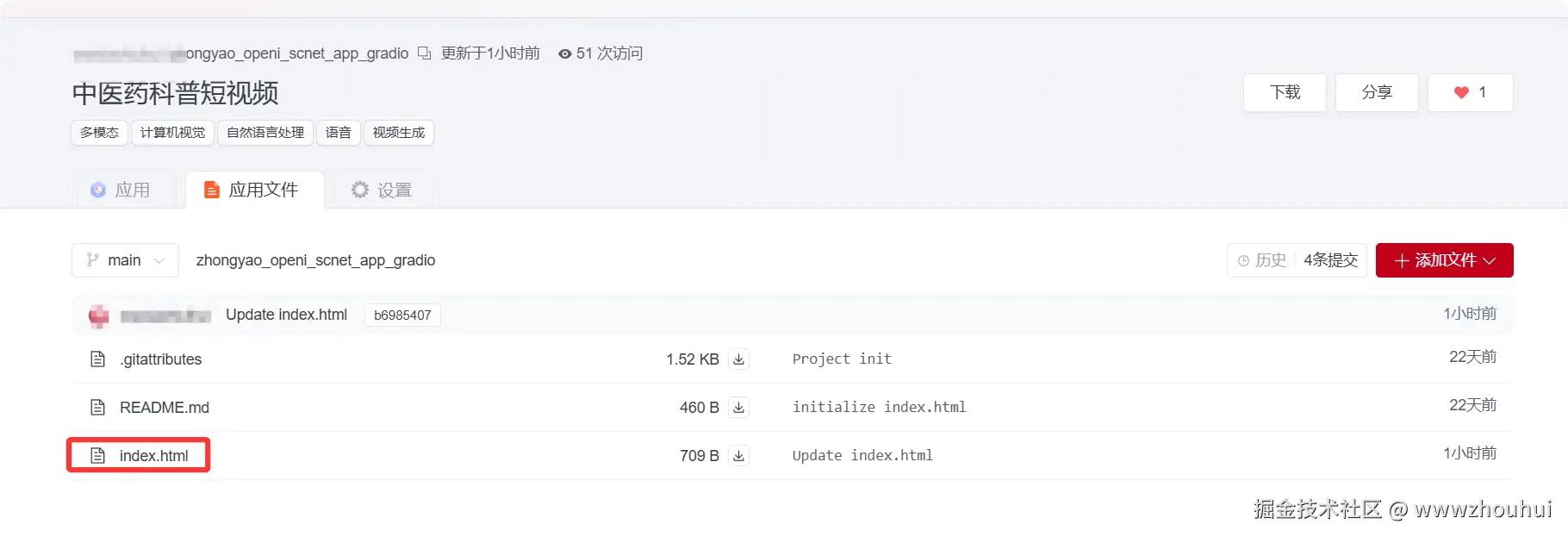Click the committer avatar icon
Viewport: 1568px width, 537px height.
tap(99, 315)
